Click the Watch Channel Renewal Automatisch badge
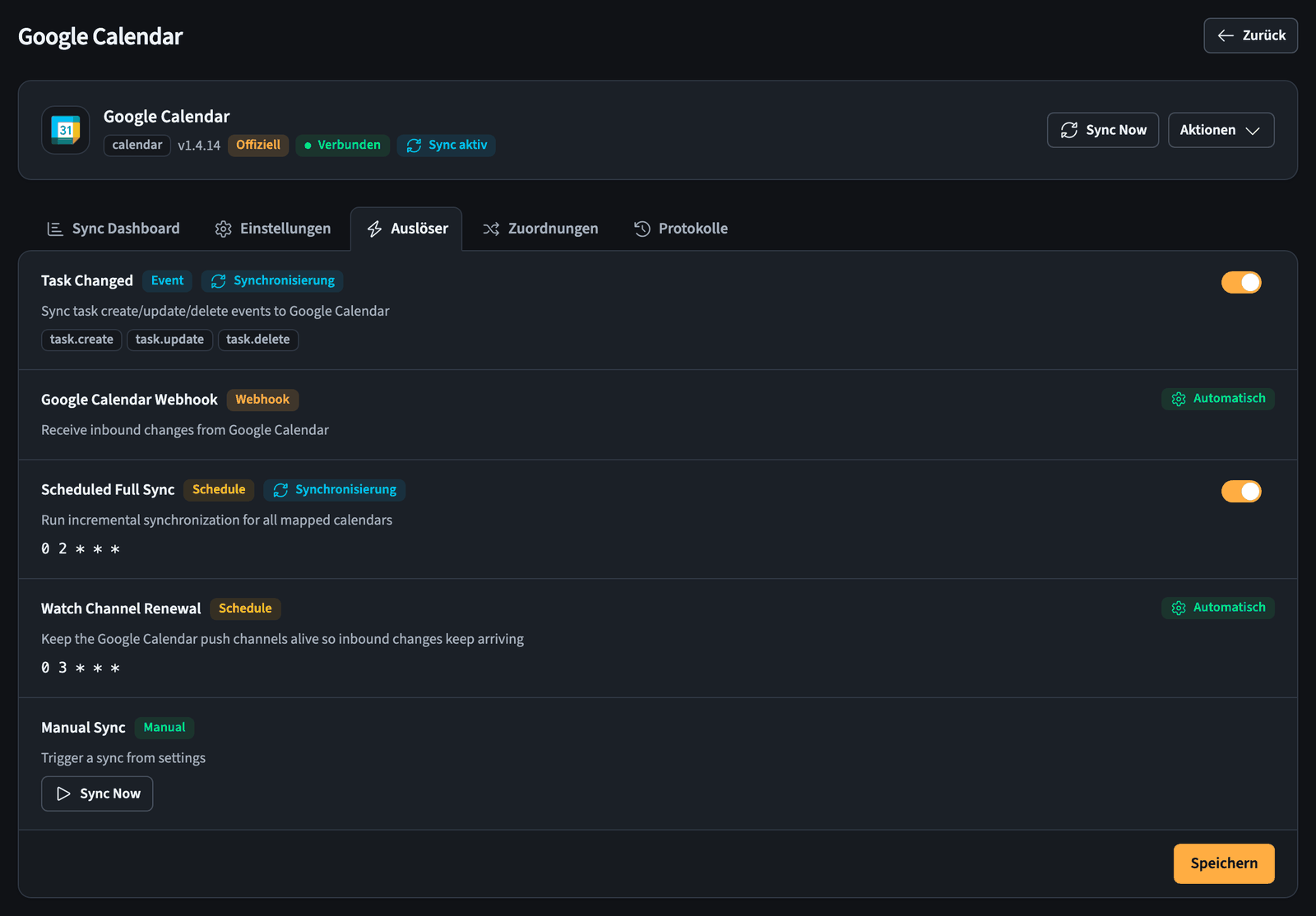The height and width of the screenshot is (916, 1316). pos(1217,608)
